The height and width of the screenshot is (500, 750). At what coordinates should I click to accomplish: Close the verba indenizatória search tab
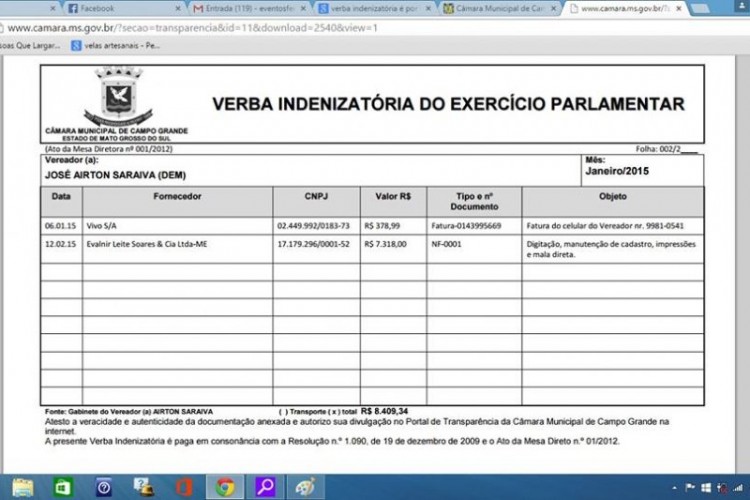[x=428, y=9]
